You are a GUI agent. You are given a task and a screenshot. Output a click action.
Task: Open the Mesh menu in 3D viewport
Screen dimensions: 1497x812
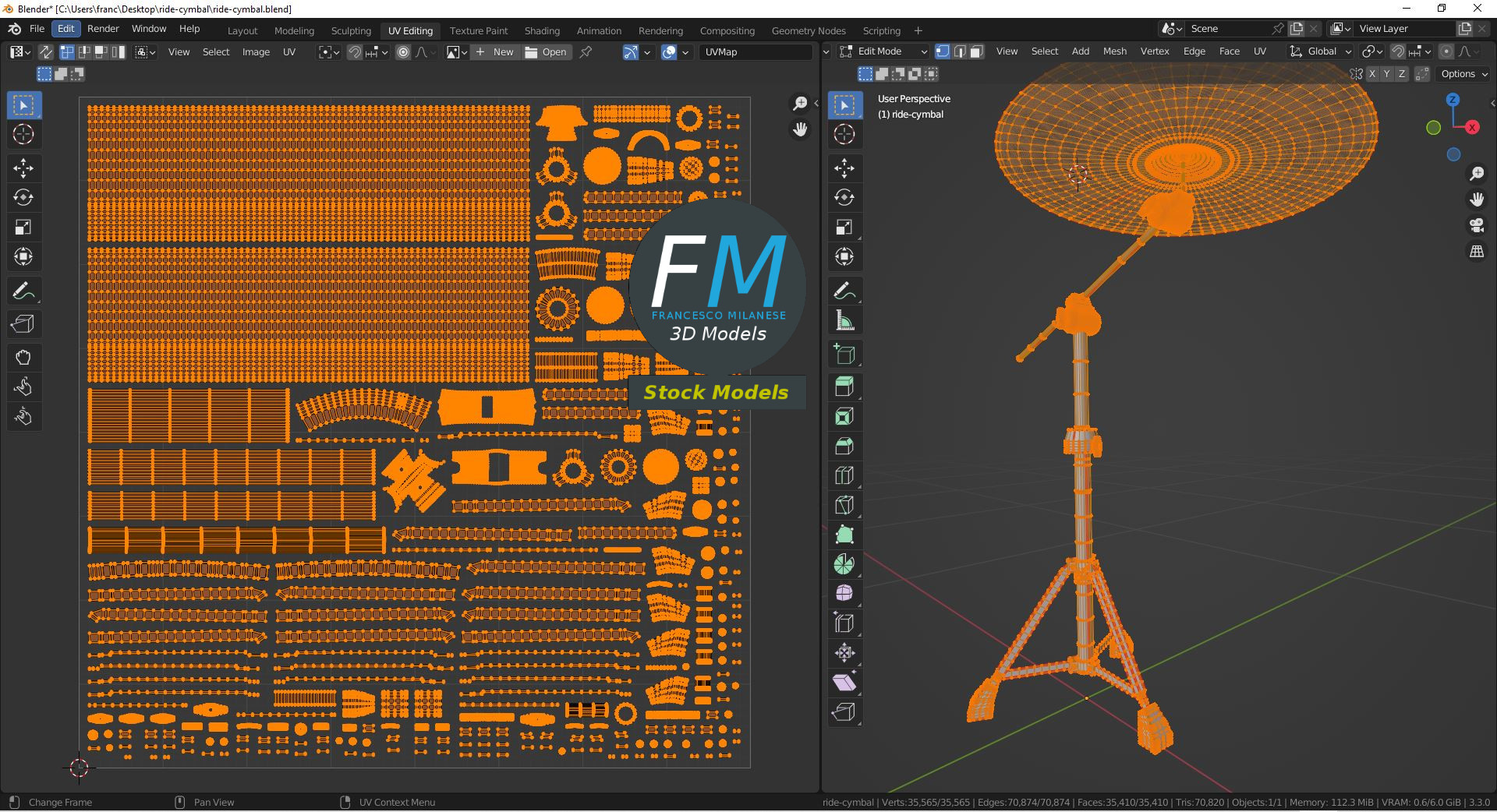(x=1115, y=51)
